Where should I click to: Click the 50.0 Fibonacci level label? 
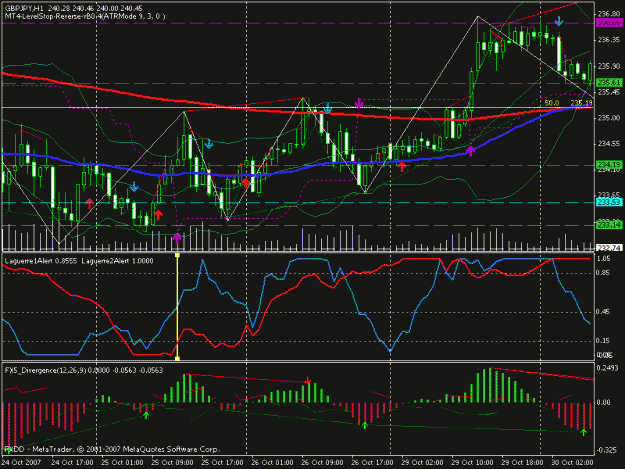(551, 103)
